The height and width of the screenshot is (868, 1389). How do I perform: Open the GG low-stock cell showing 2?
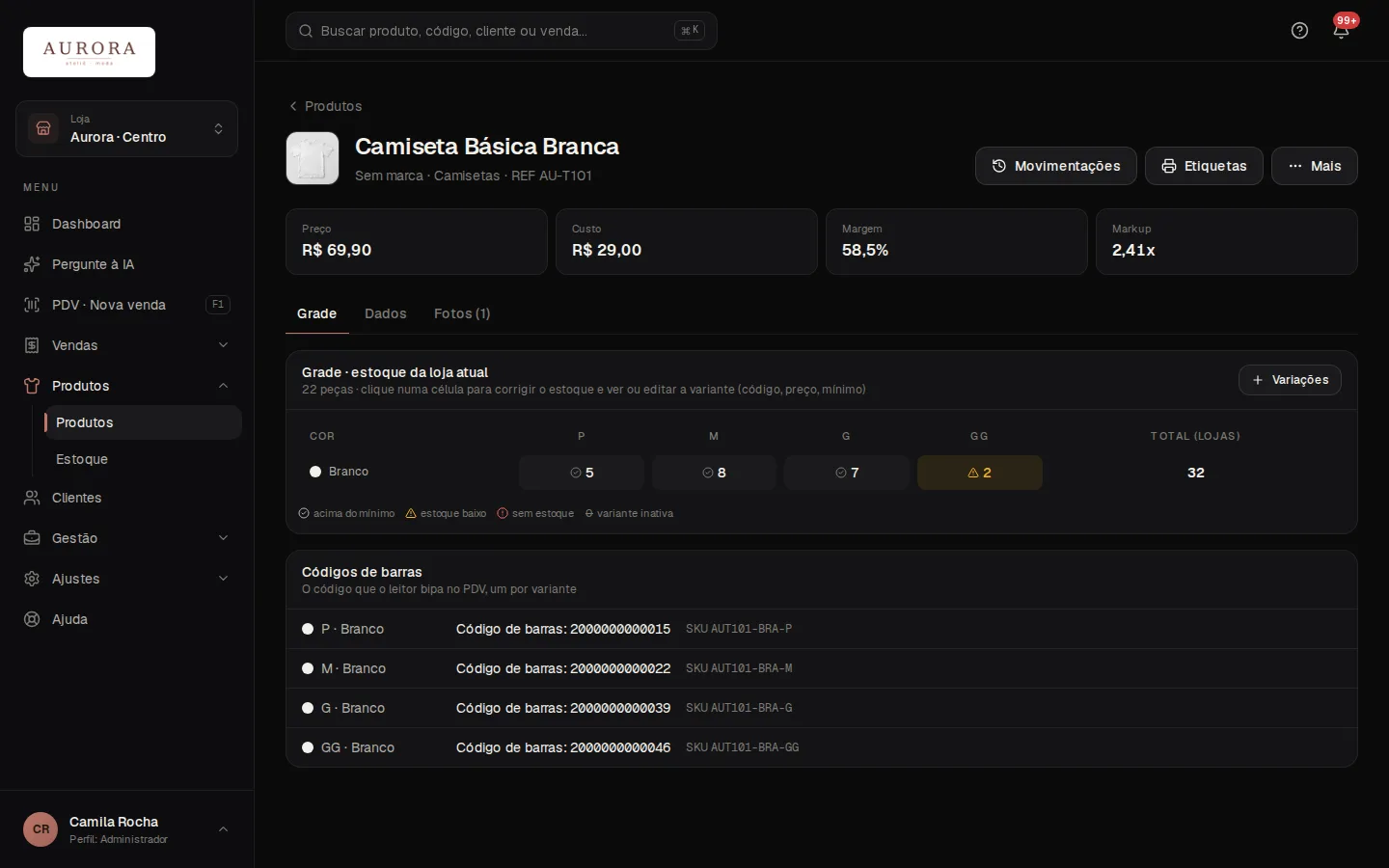979,473
